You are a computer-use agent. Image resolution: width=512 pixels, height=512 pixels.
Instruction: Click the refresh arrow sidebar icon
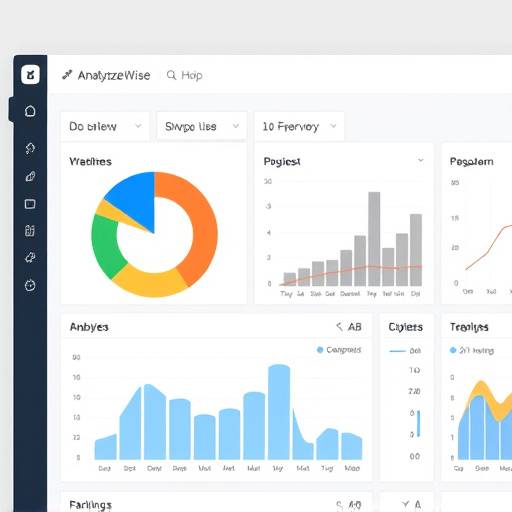(30, 148)
